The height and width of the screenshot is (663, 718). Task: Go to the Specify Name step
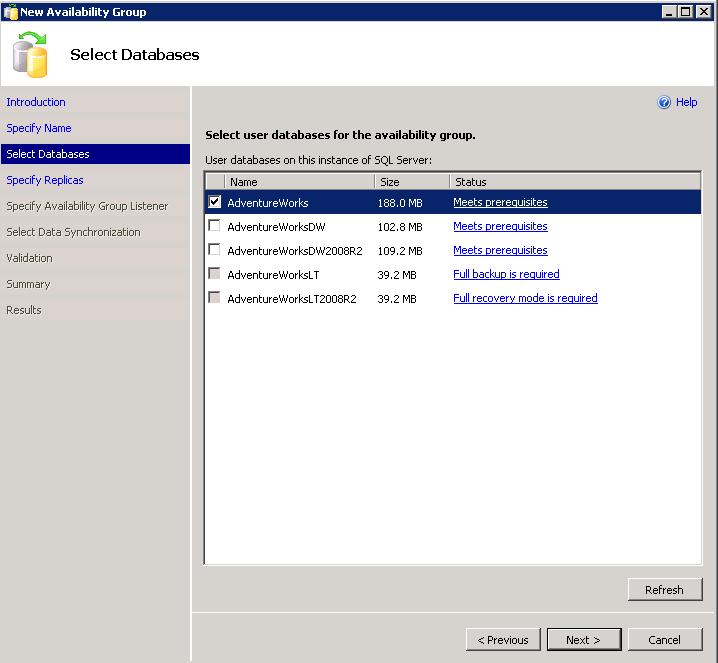coord(39,128)
